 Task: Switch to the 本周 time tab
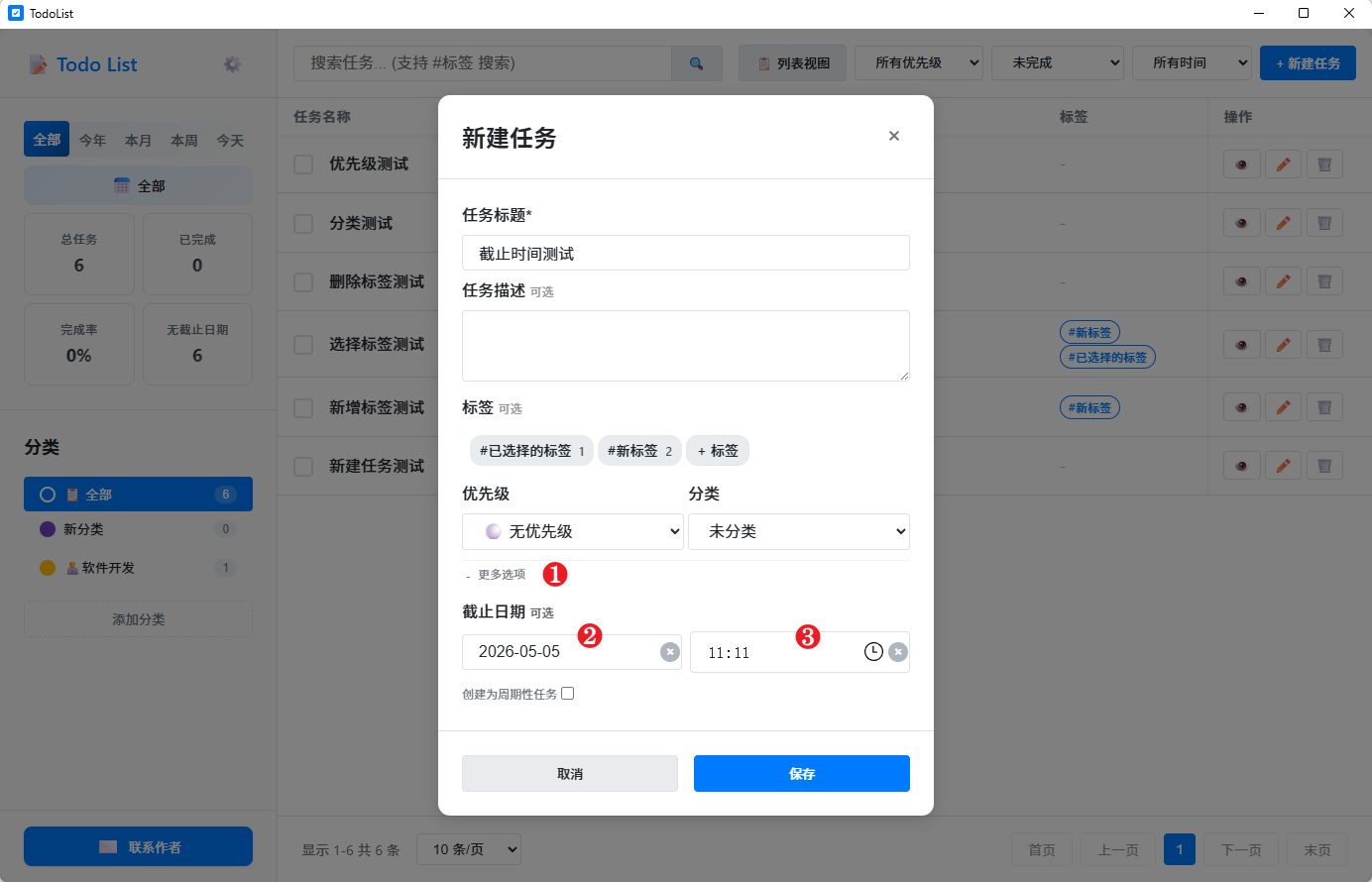point(184,141)
